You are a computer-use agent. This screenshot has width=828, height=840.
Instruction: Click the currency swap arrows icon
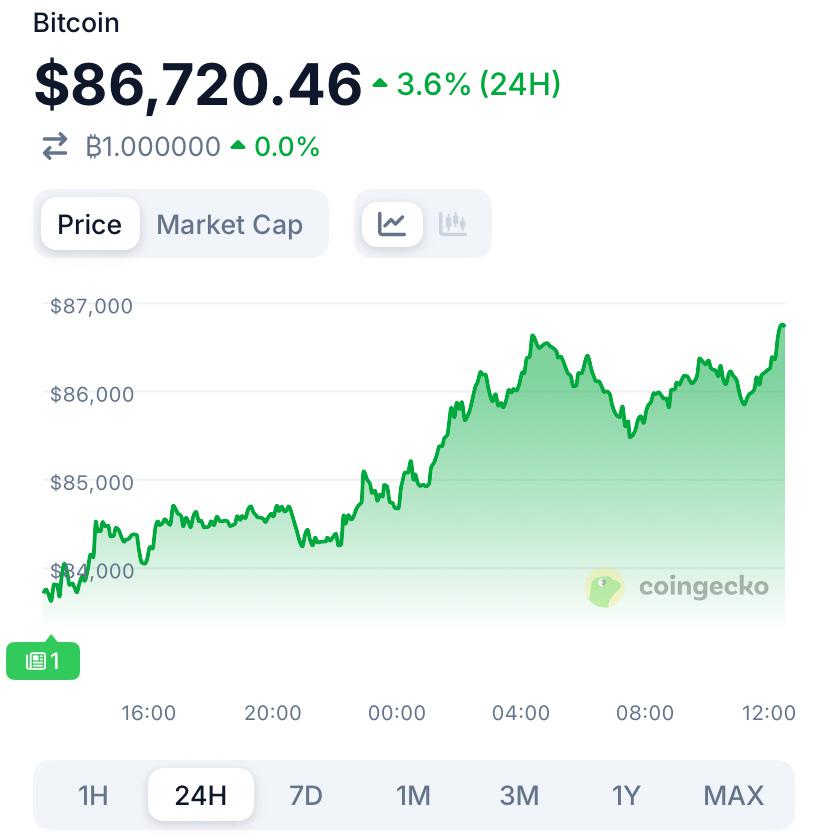click(x=54, y=148)
